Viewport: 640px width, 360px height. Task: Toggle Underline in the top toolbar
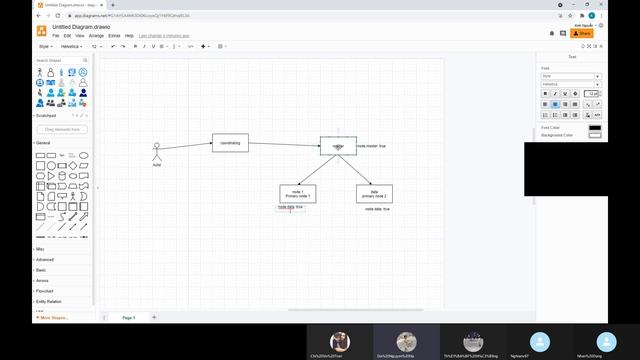click(153, 47)
